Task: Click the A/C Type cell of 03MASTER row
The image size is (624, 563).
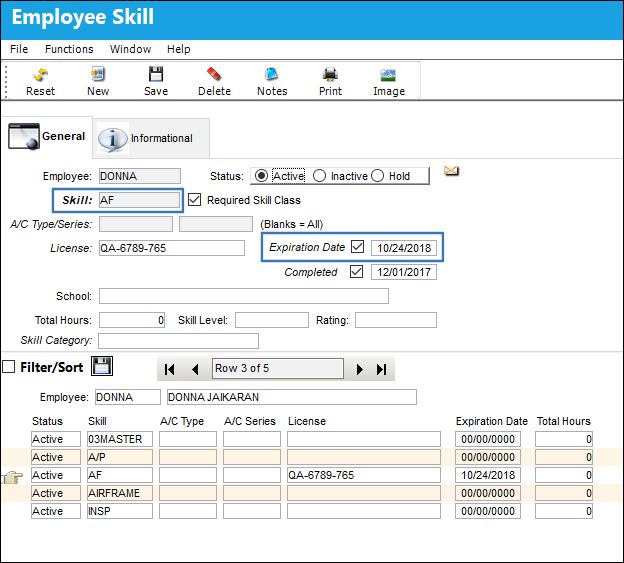Action: [x=188, y=439]
